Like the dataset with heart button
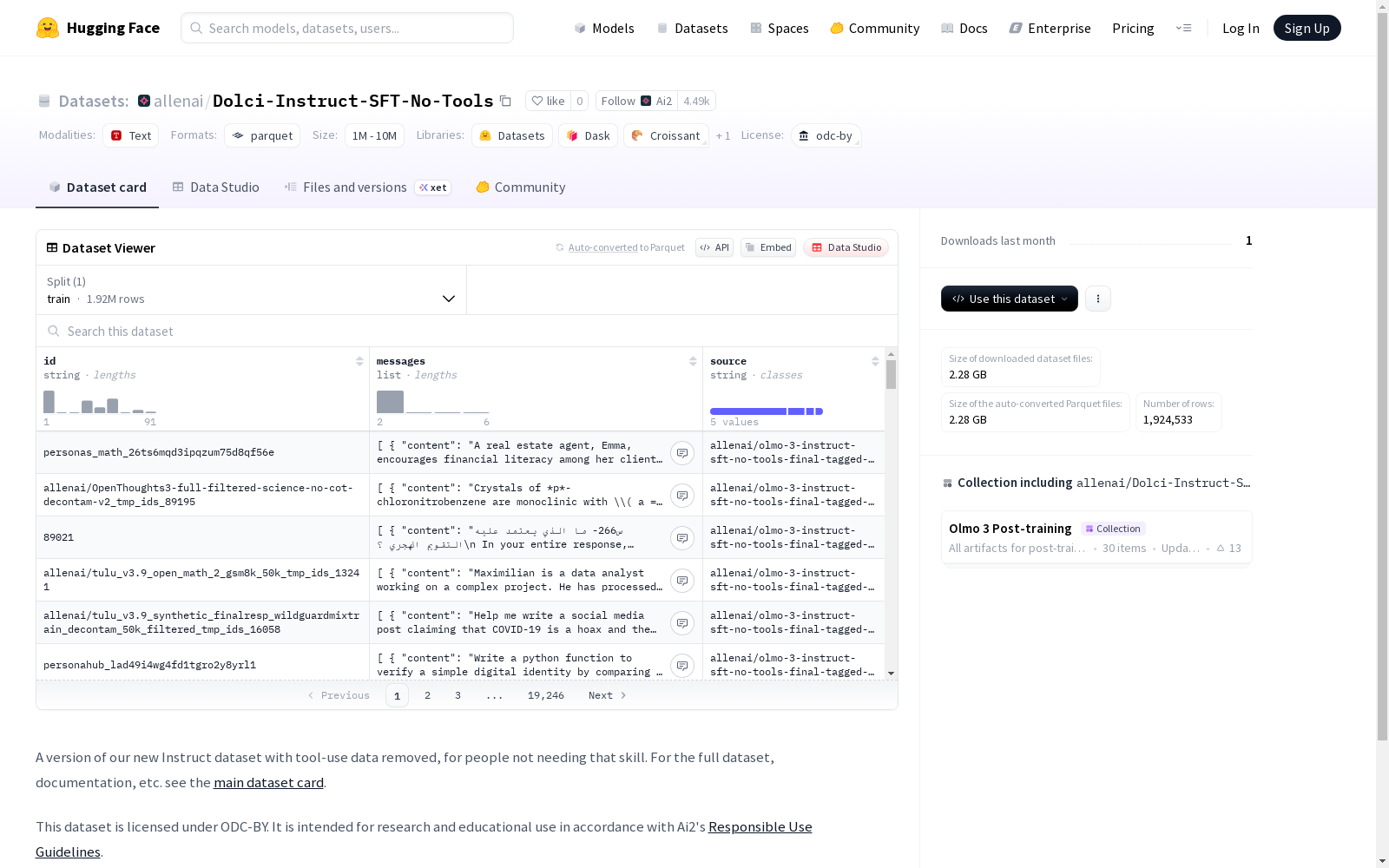Screen dimensions: 1389x868 tap(548, 101)
